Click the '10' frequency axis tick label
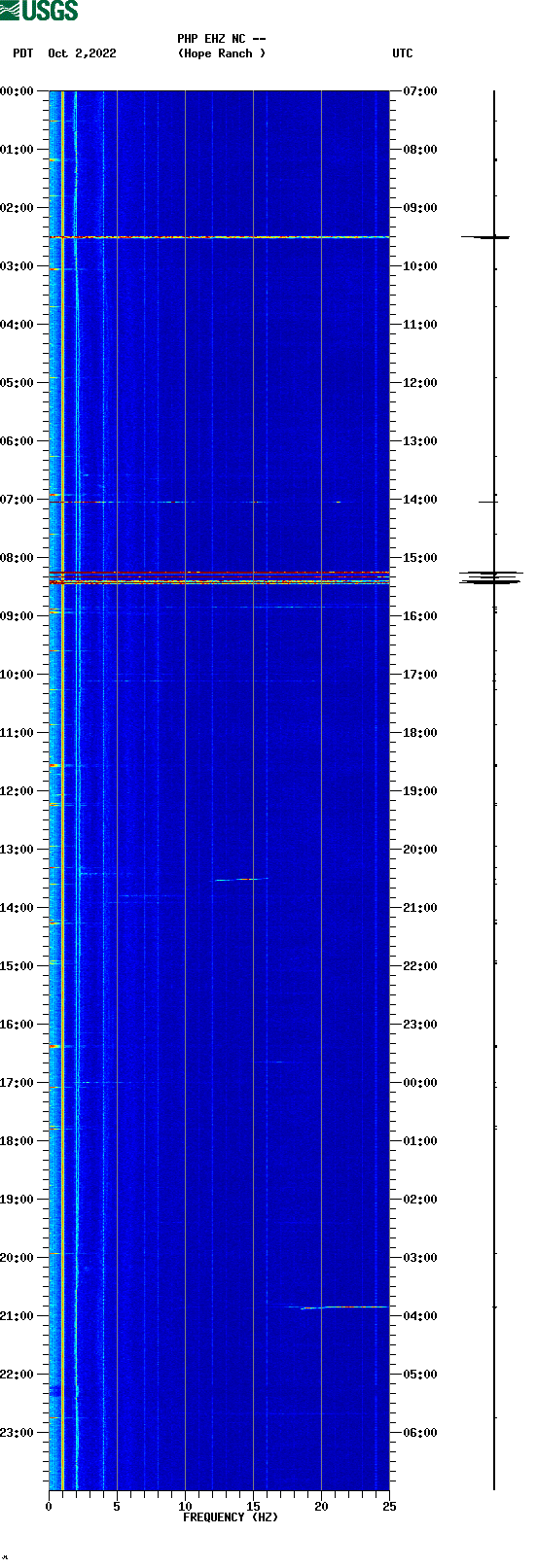Viewport: 537px width, 1568px height. coord(185,1507)
